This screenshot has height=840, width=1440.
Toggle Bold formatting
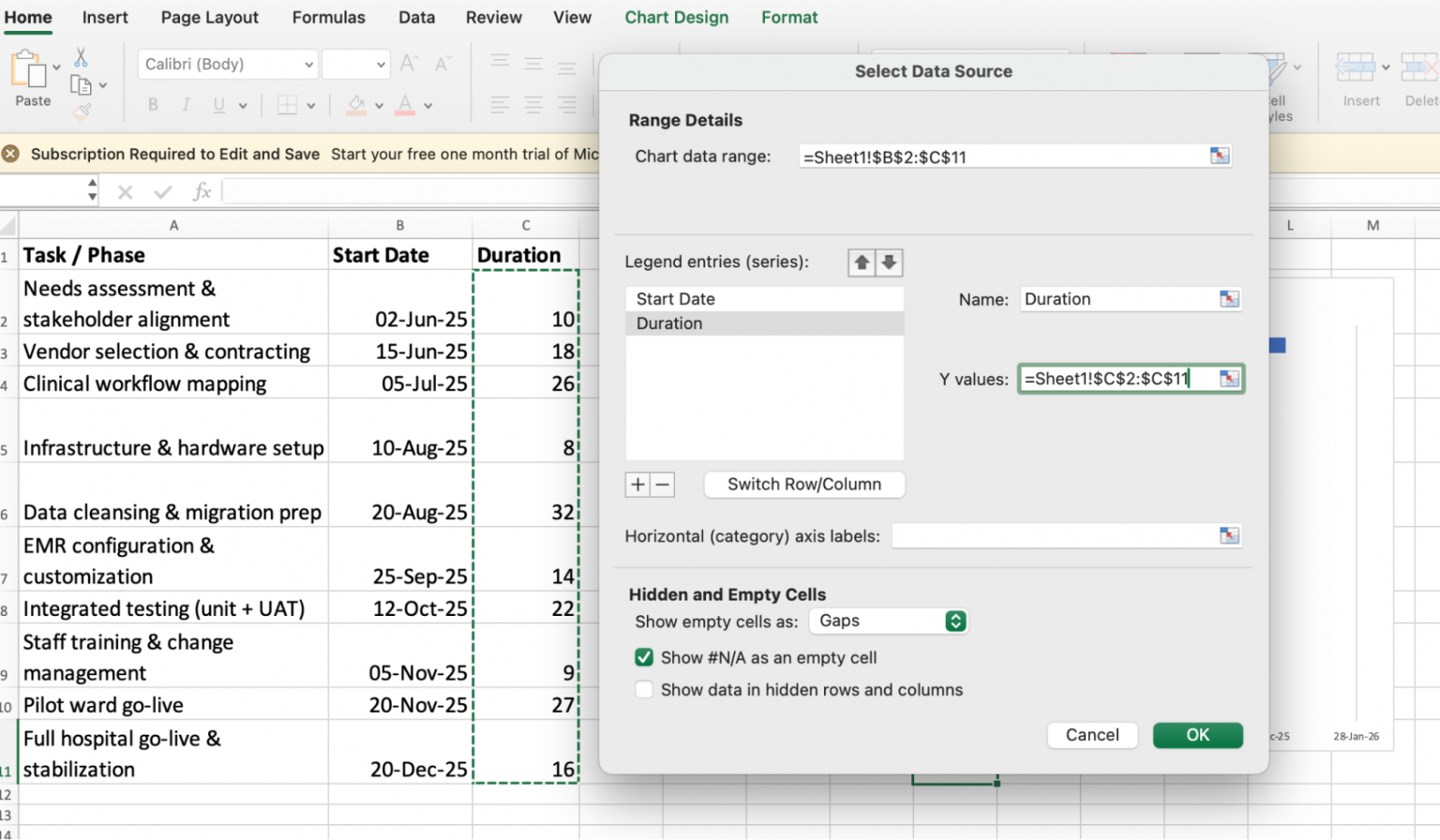pyautogui.click(x=152, y=105)
